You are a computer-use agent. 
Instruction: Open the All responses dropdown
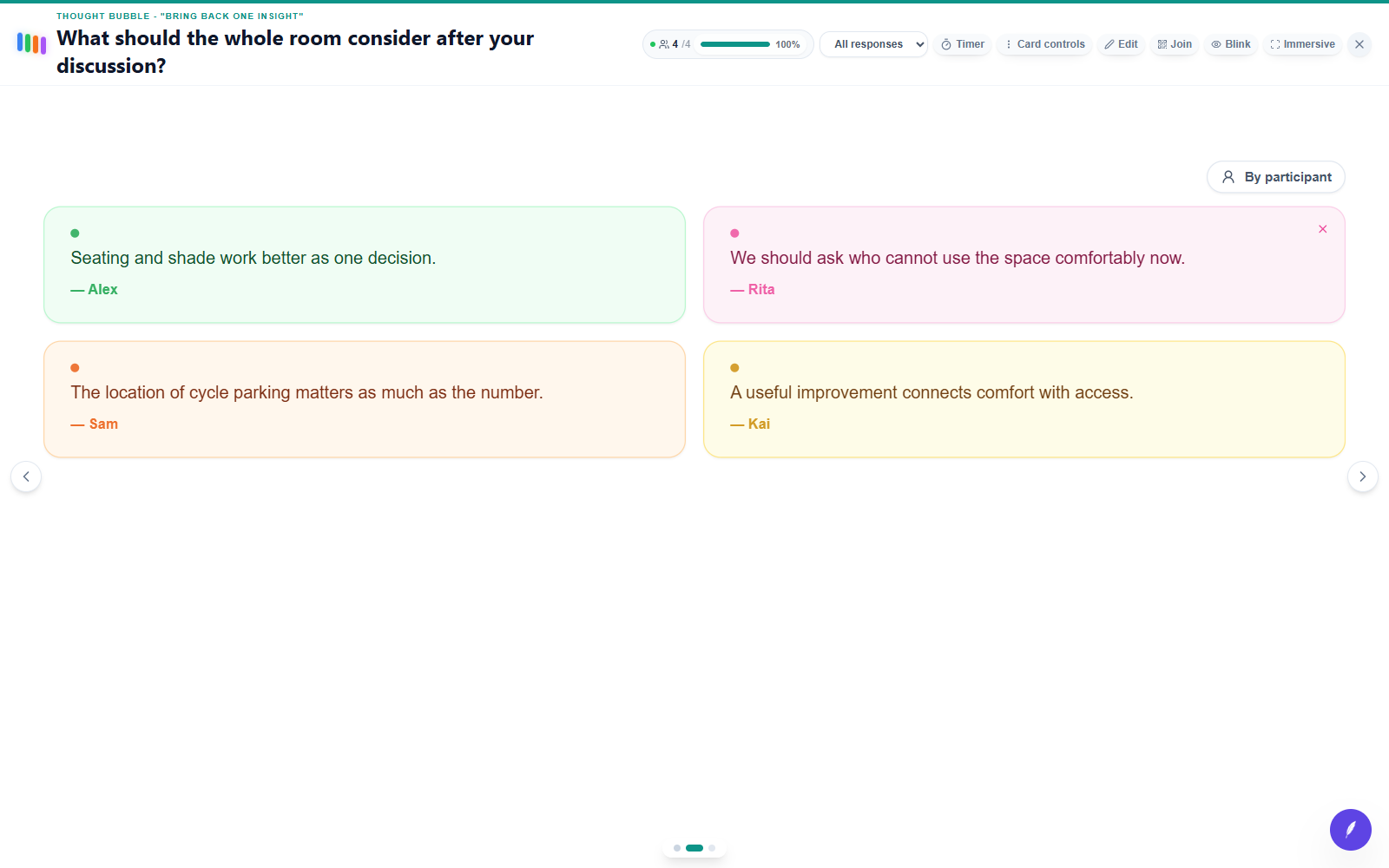(873, 44)
